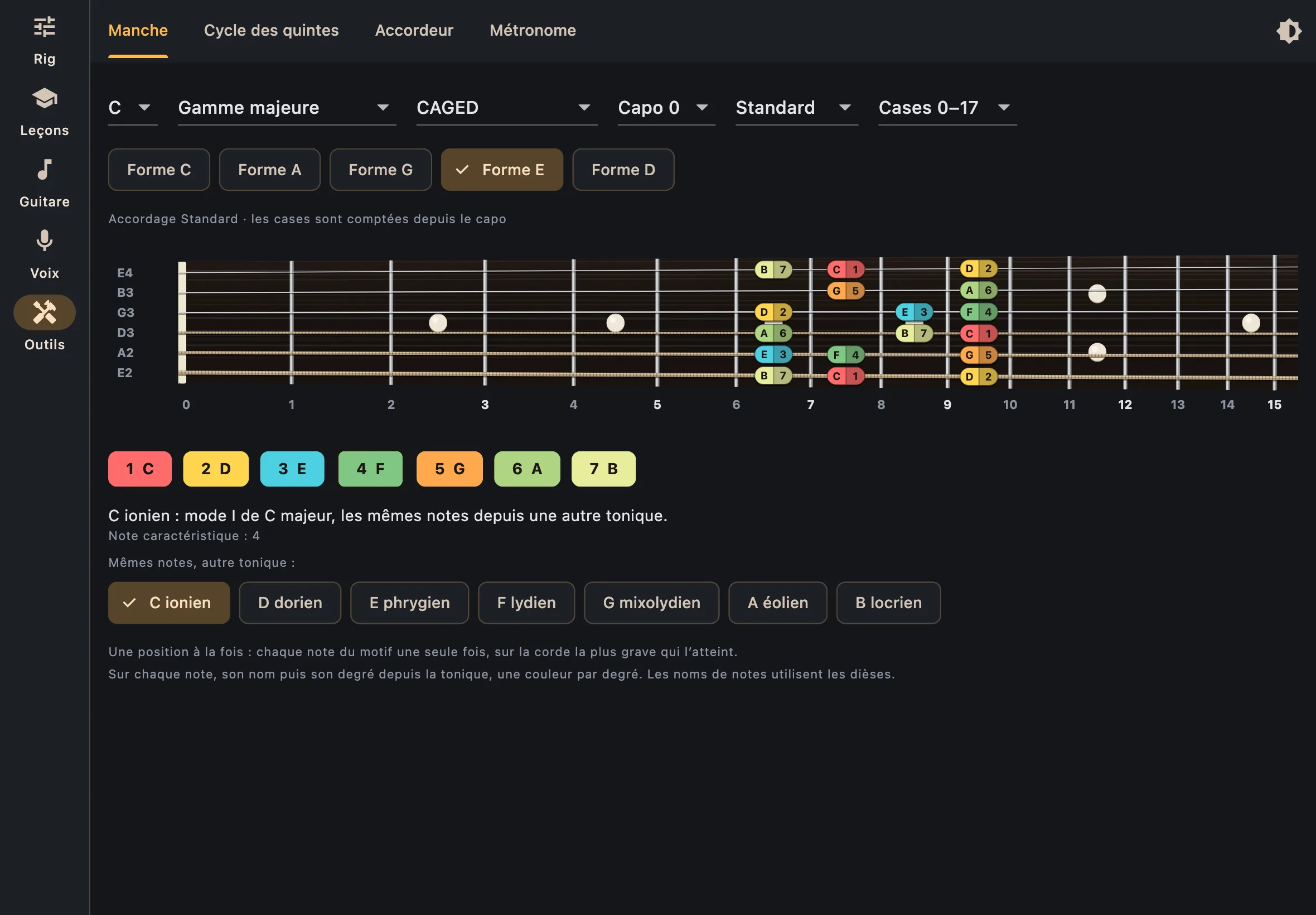
Task: Open the root note C dropdown
Action: tap(133, 108)
